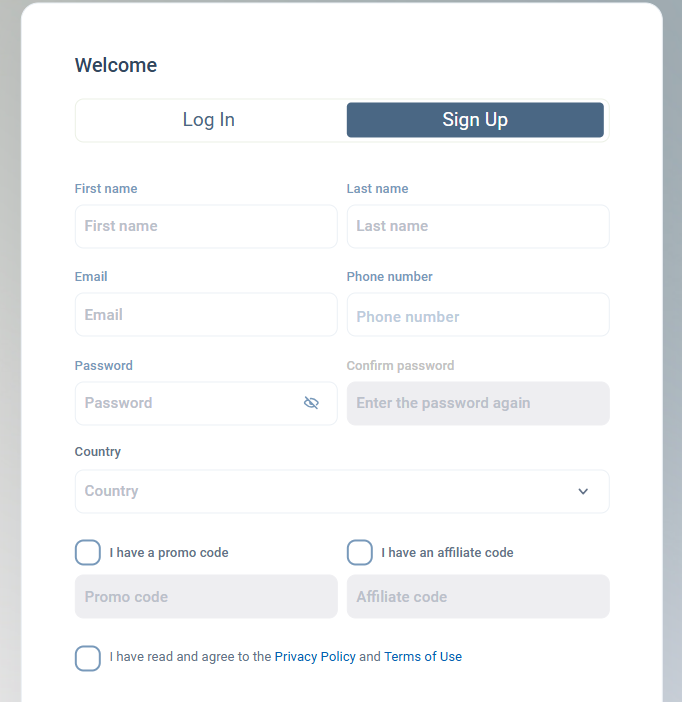This screenshot has width=682, height=702.
Task: Click the "I have a promo code" label
Action: click(169, 553)
